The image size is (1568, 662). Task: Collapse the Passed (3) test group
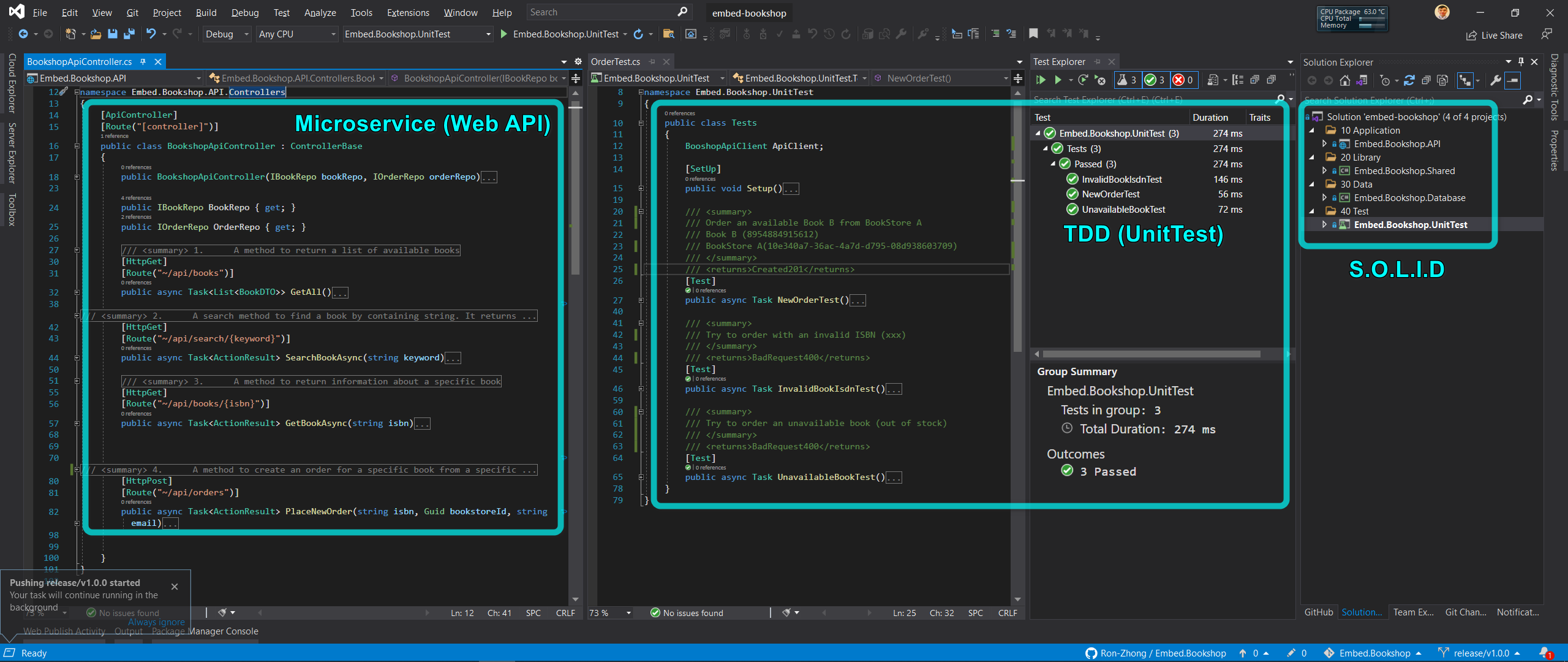pyautogui.click(x=1053, y=164)
